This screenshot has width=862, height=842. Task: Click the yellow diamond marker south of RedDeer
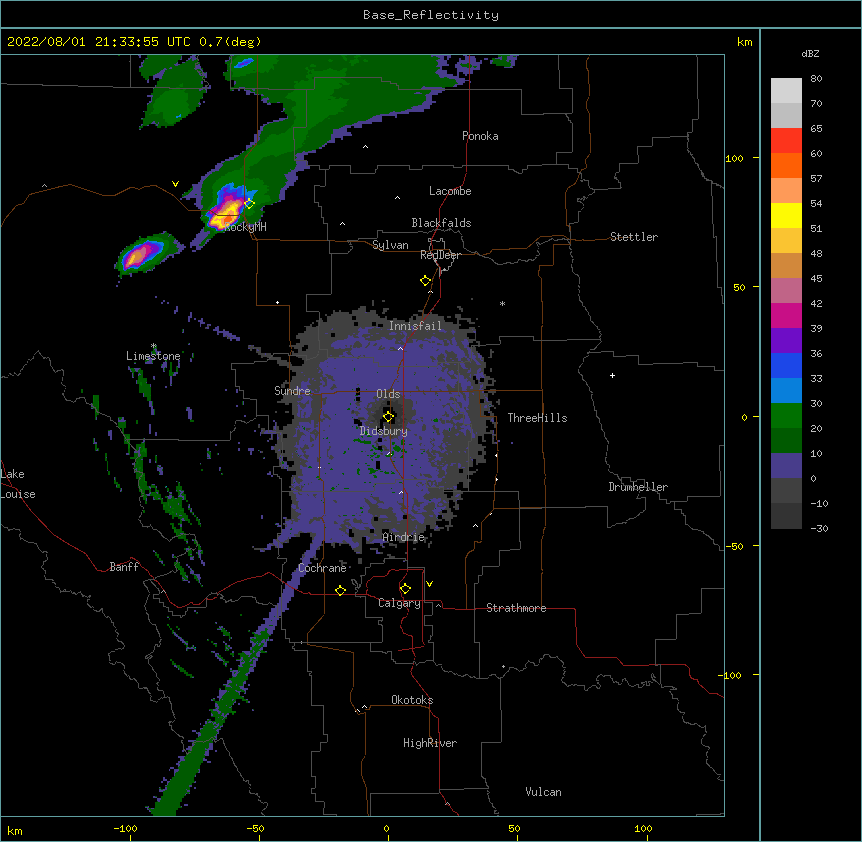[x=426, y=281]
